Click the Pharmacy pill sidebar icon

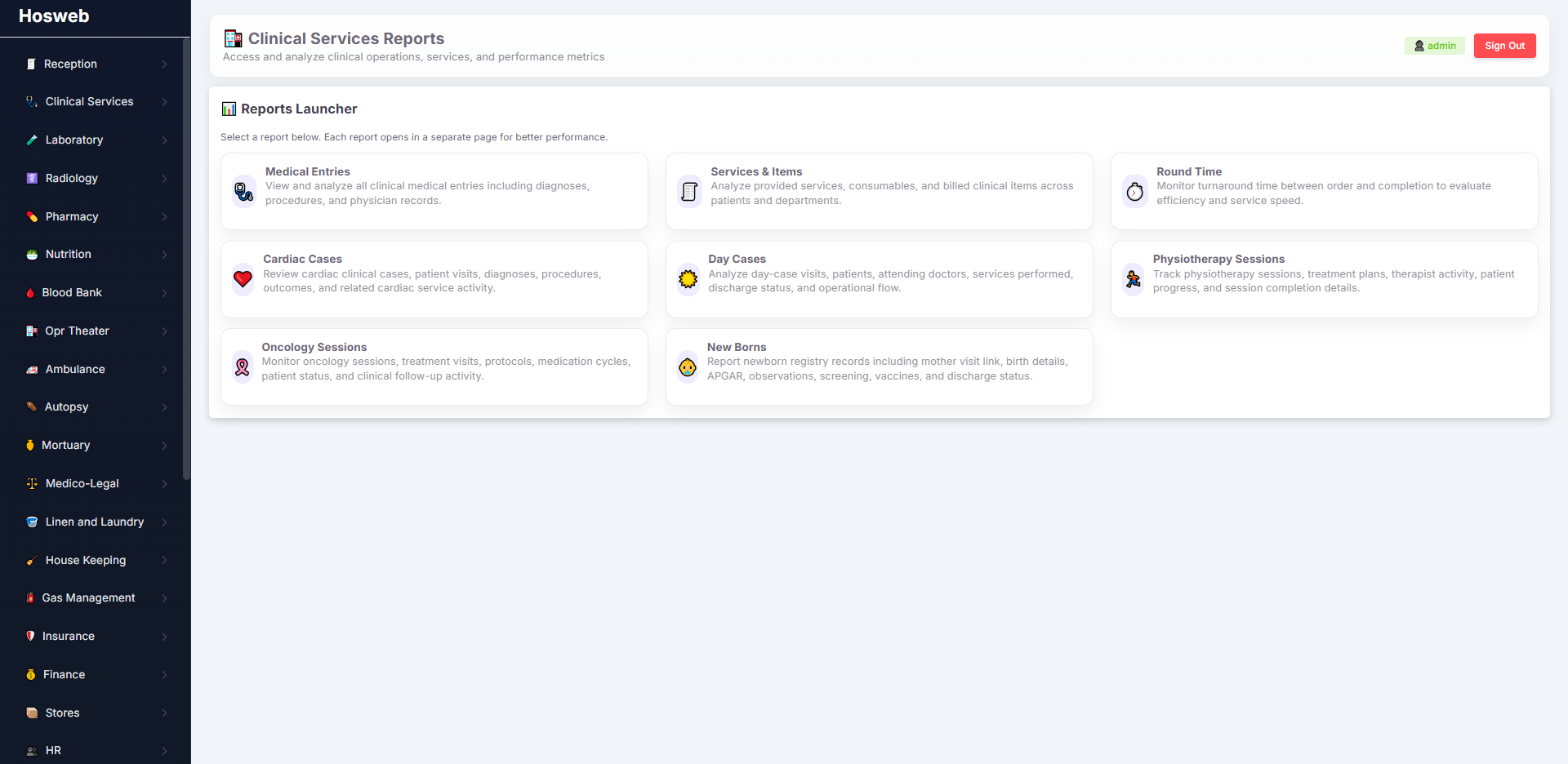pyautogui.click(x=32, y=217)
